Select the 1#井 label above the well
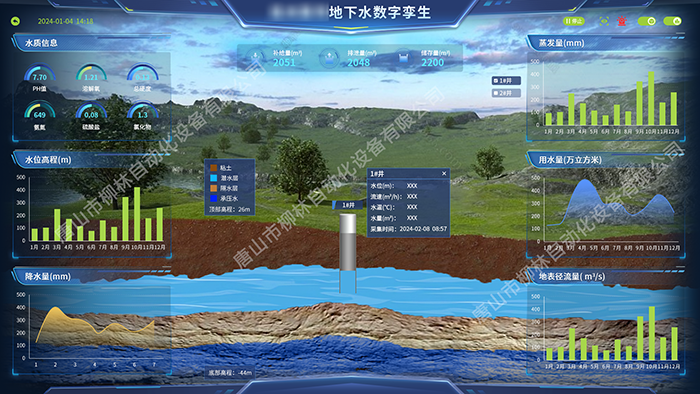Viewport: 700px width, 394px height. point(348,205)
